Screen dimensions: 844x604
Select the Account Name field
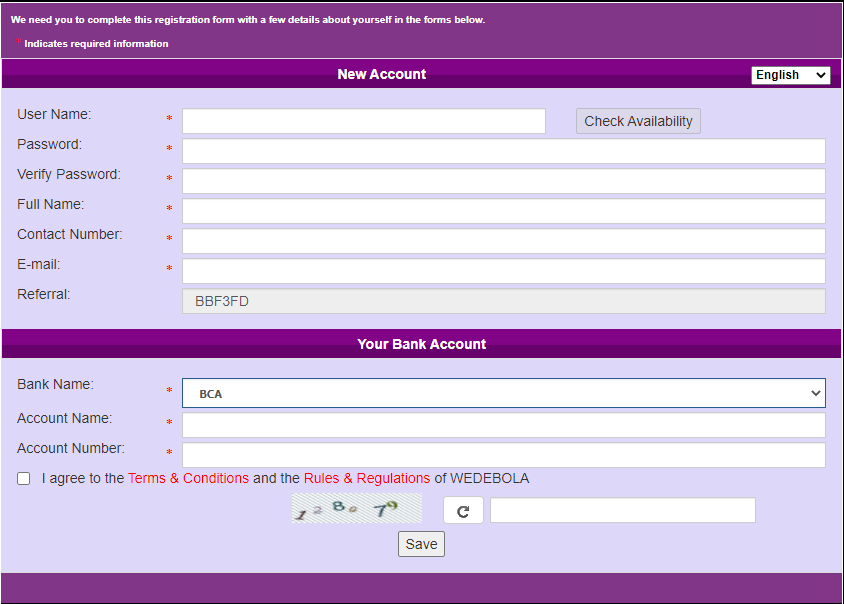tap(503, 425)
